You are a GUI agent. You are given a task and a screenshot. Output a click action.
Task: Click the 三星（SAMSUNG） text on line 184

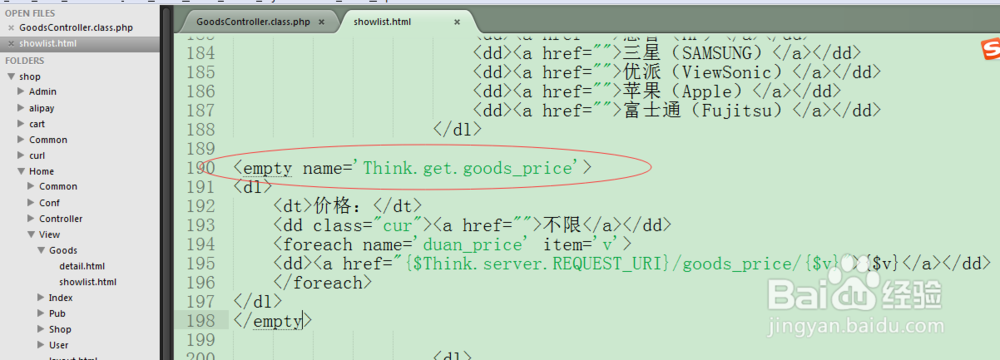coord(696,53)
